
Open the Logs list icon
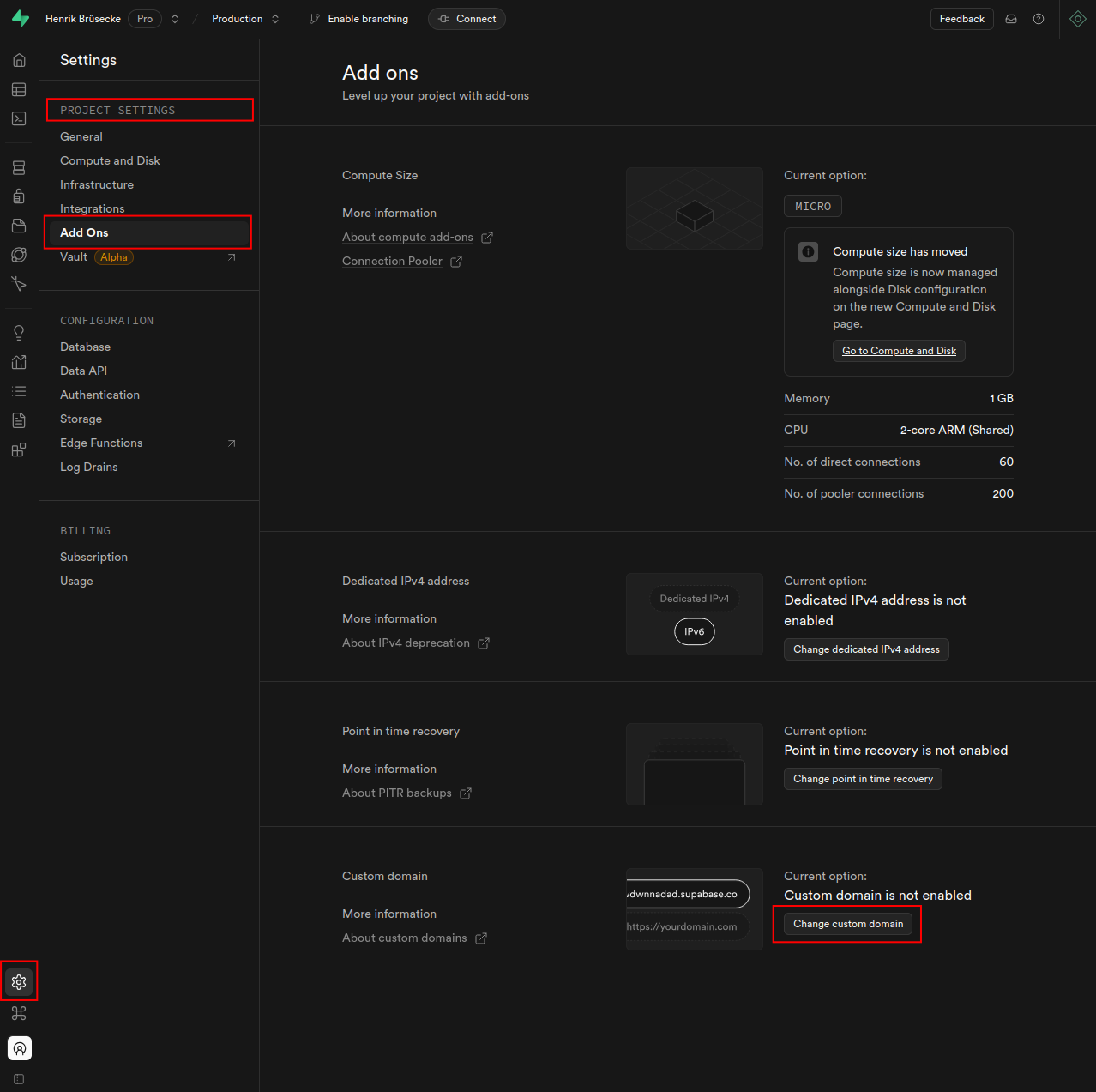click(19, 391)
